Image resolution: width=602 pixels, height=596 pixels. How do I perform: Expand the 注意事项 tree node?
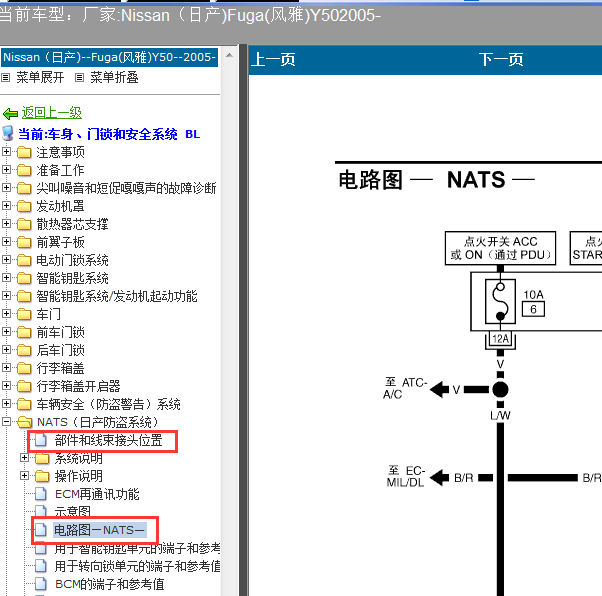[6, 152]
